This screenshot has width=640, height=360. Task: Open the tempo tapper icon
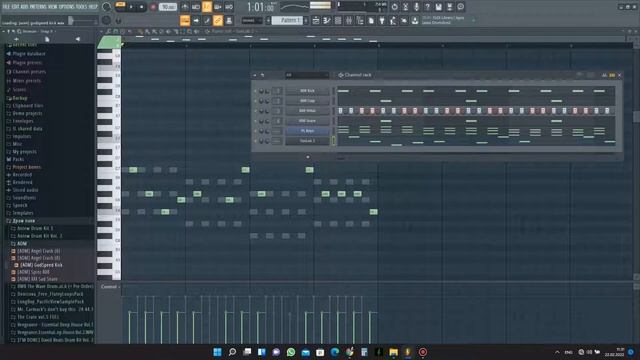(393, 20)
